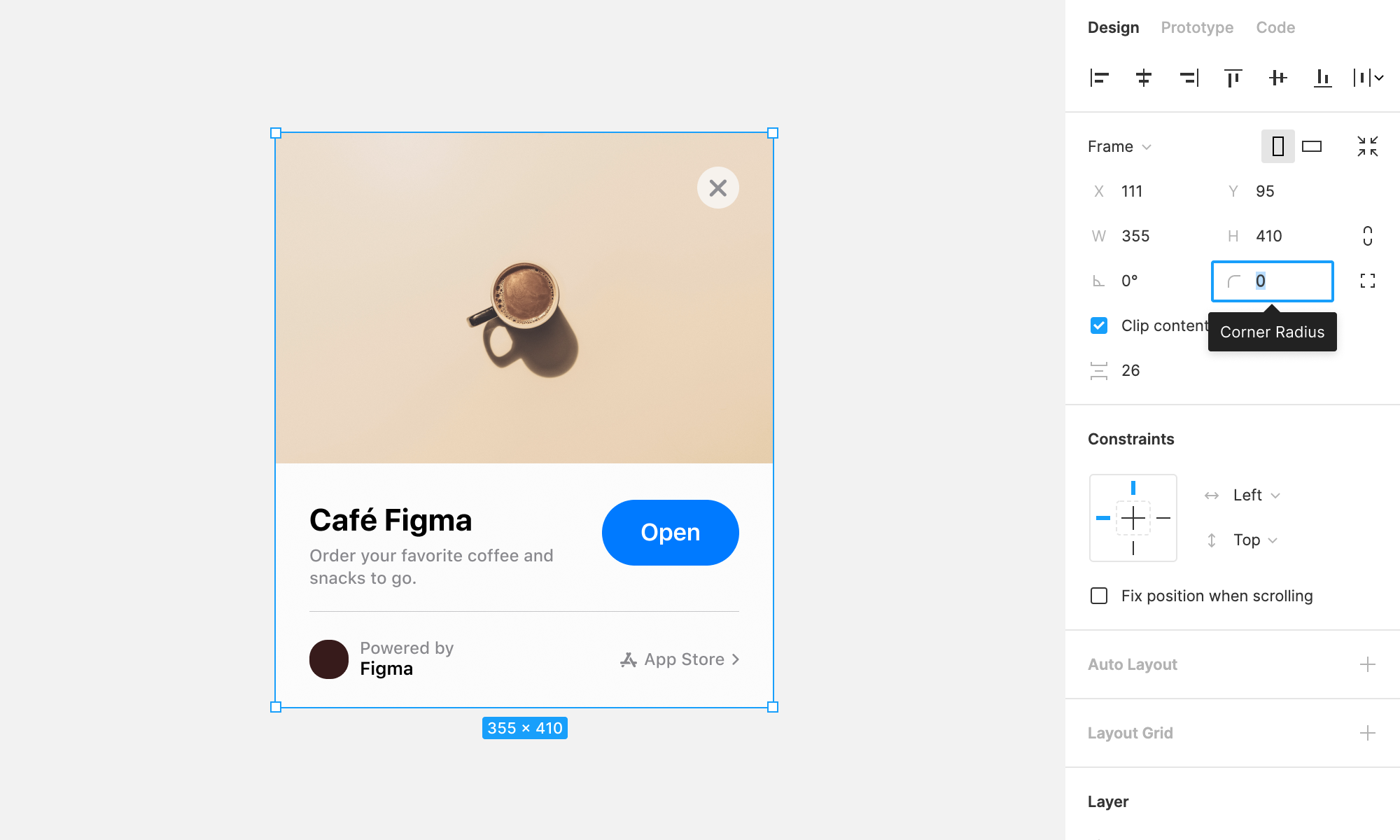Select the landscape frame preset icon
The height and width of the screenshot is (840, 1400).
click(x=1312, y=146)
